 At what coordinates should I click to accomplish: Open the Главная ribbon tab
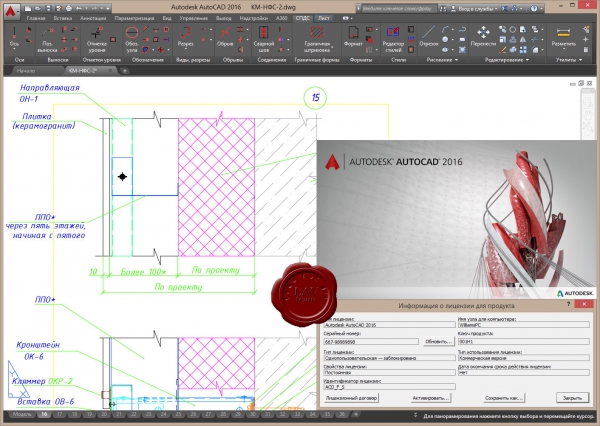pyautogui.click(x=36, y=18)
